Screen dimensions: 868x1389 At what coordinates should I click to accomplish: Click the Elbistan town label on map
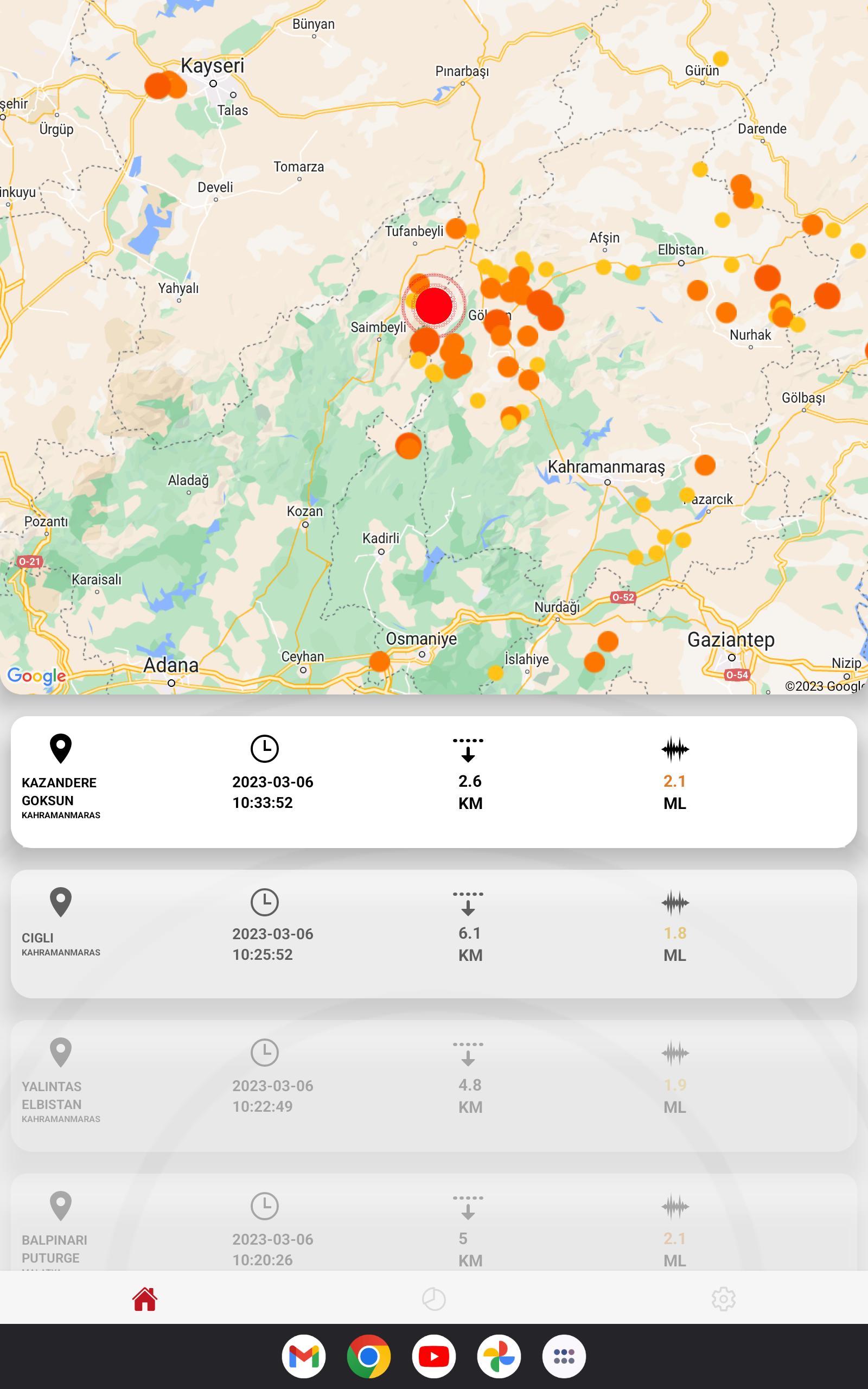(x=680, y=250)
